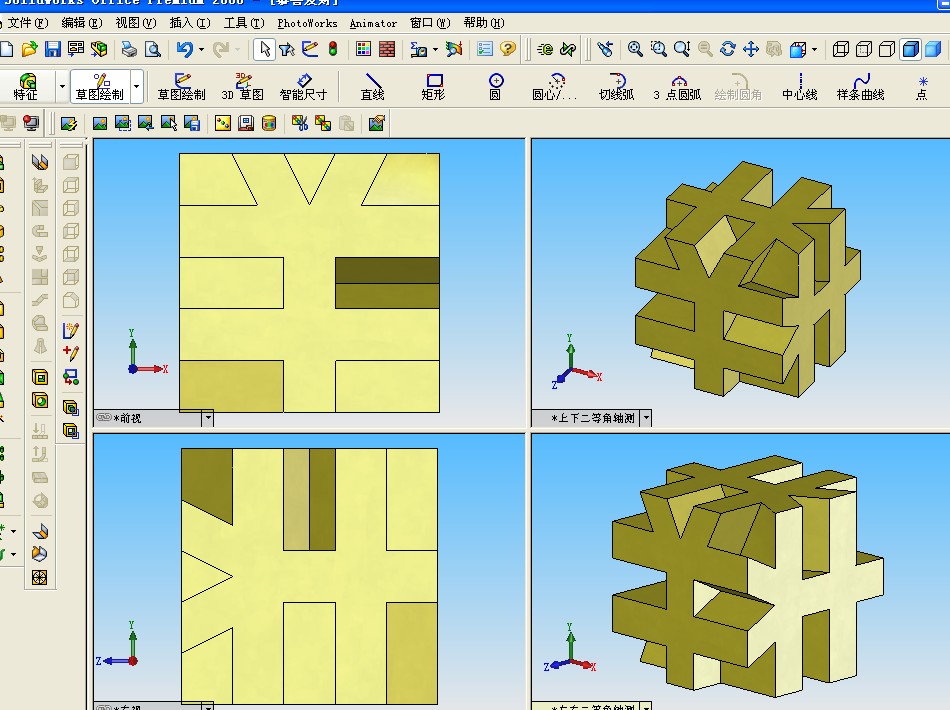Click the brick Texture icon
Screen dimensions: 950x710
click(387, 49)
